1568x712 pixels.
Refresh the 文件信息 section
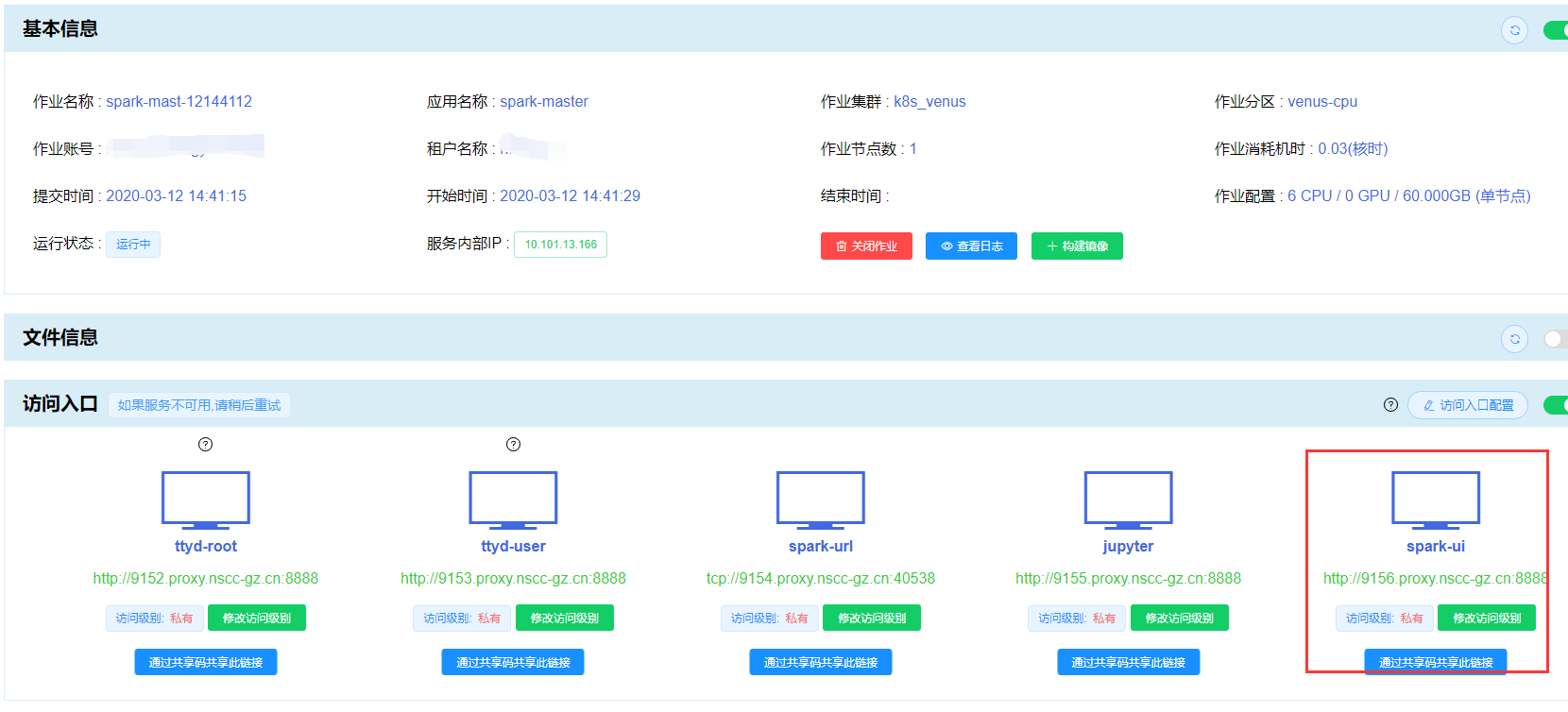pyautogui.click(x=1514, y=338)
